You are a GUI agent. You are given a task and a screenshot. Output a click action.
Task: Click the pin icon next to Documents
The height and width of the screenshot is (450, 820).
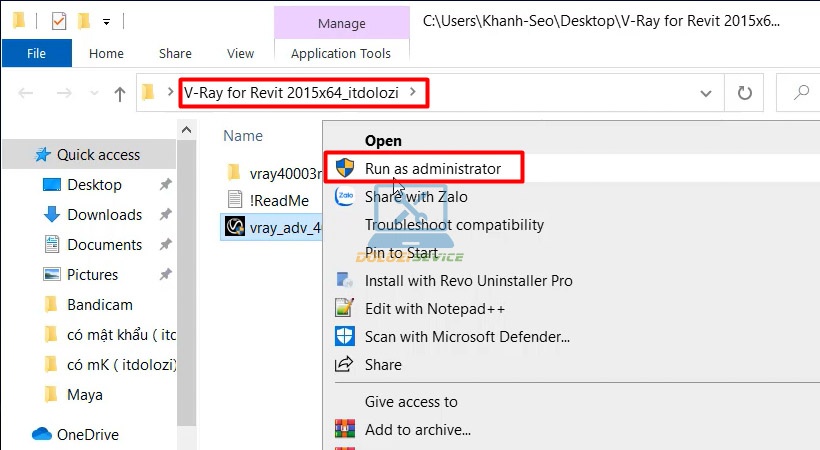pyautogui.click(x=165, y=244)
